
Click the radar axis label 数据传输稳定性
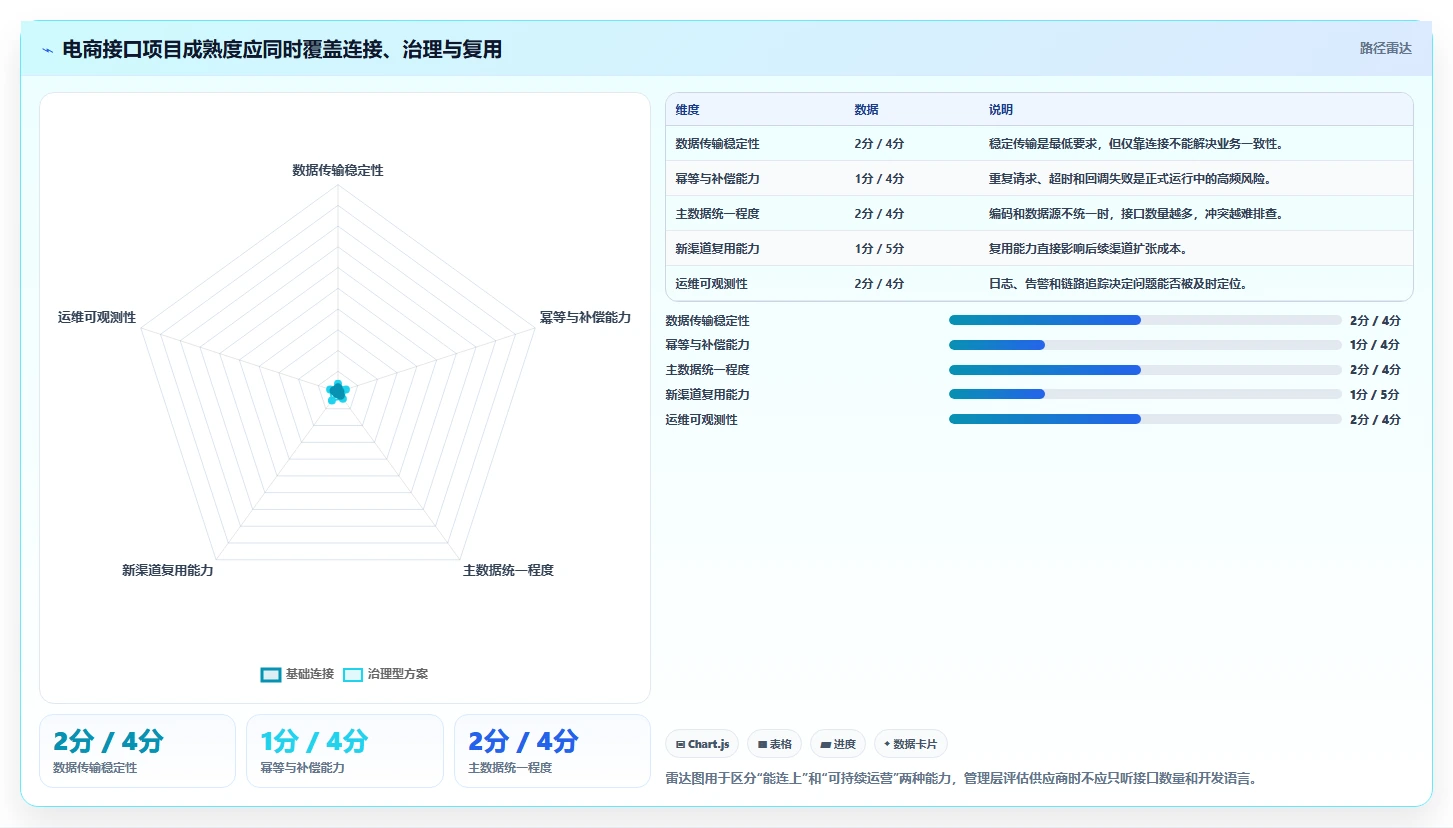[338, 170]
